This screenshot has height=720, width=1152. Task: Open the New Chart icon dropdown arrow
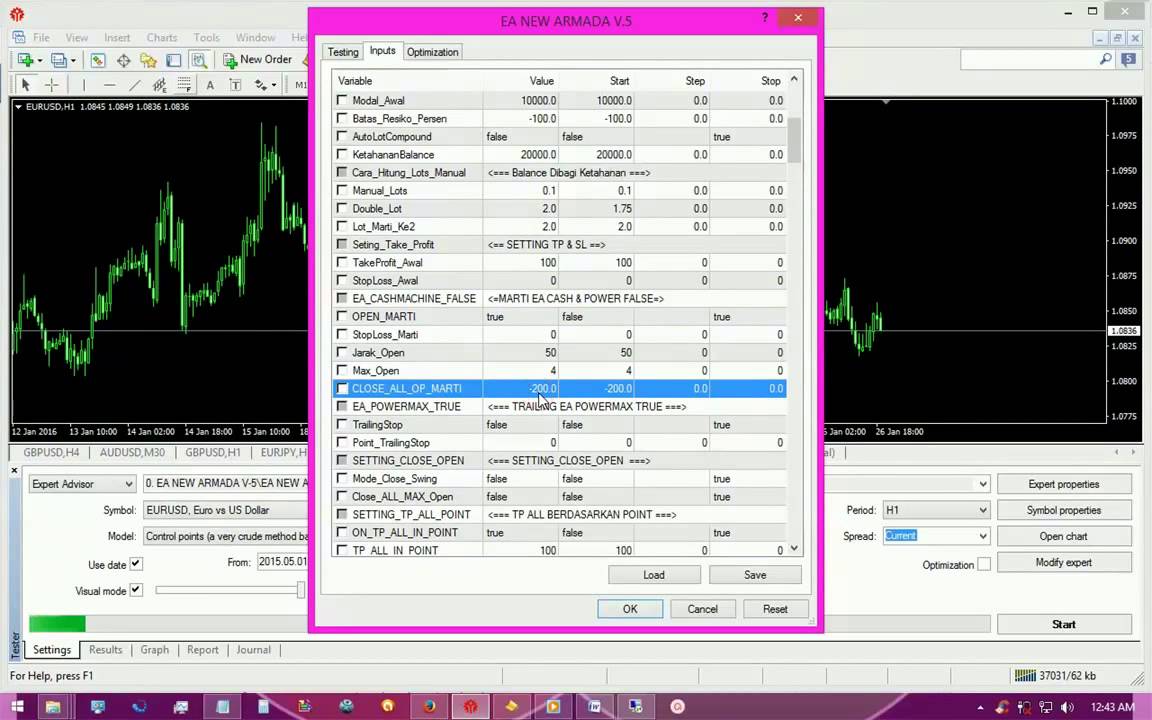[x=40, y=60]
